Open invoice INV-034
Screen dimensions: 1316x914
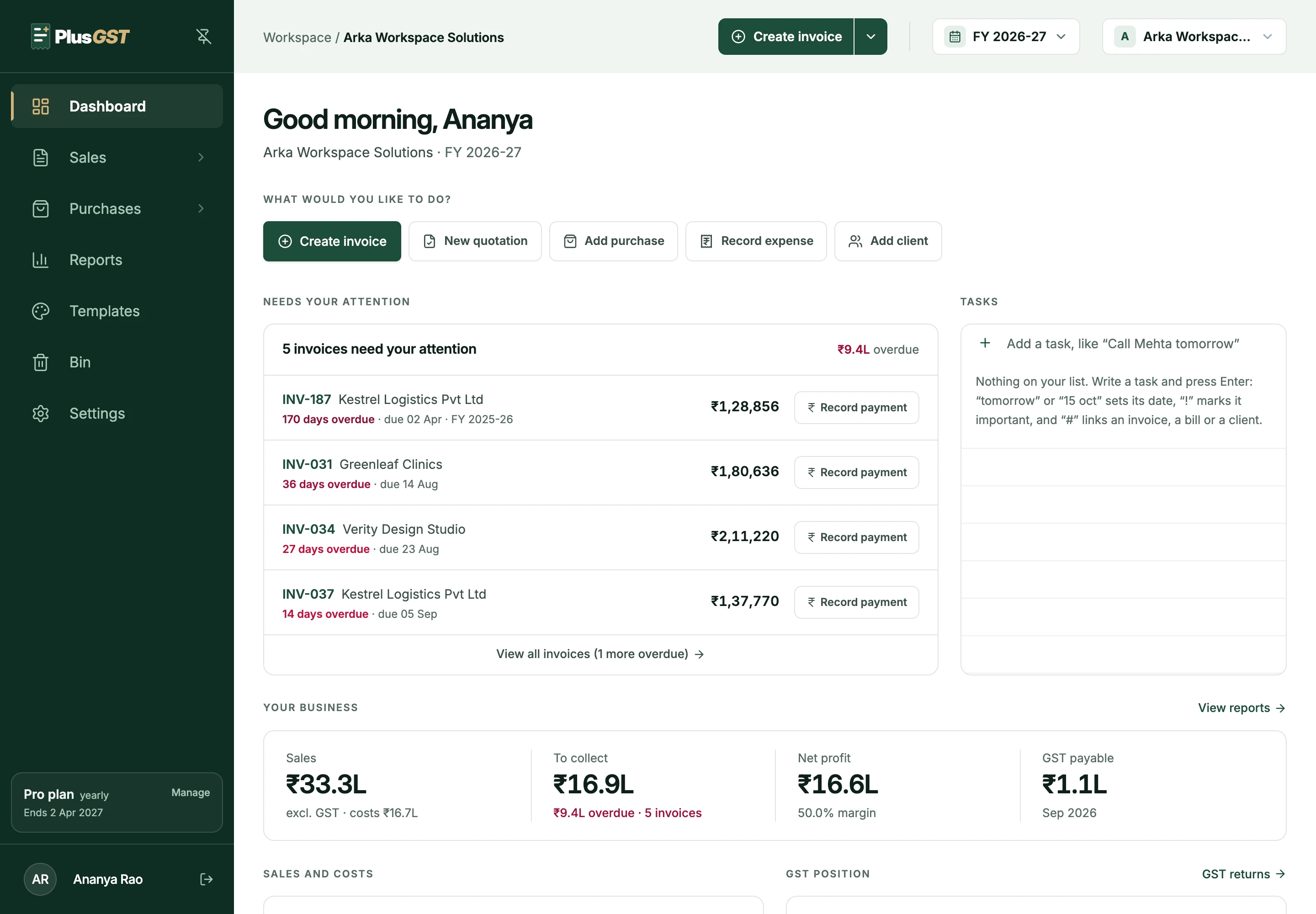point(309,529)
